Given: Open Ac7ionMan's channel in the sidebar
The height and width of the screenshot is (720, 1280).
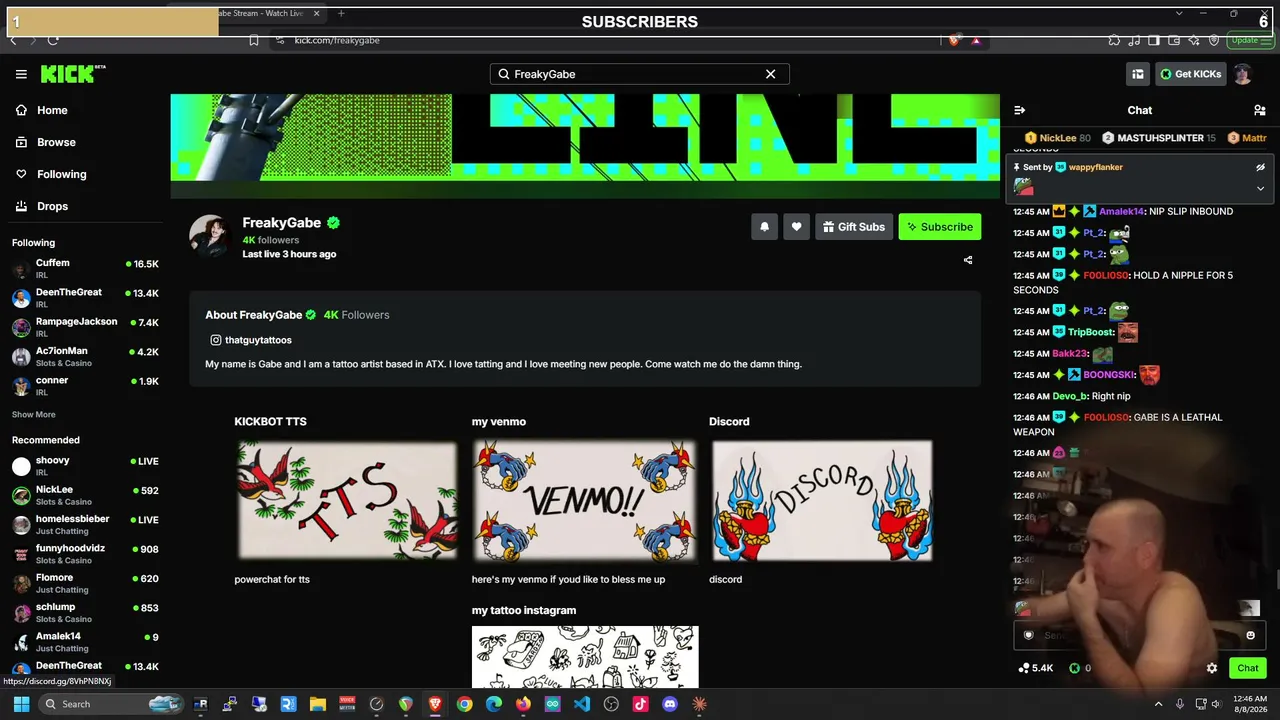Looking at the screenshot, I should pos(85,356).
